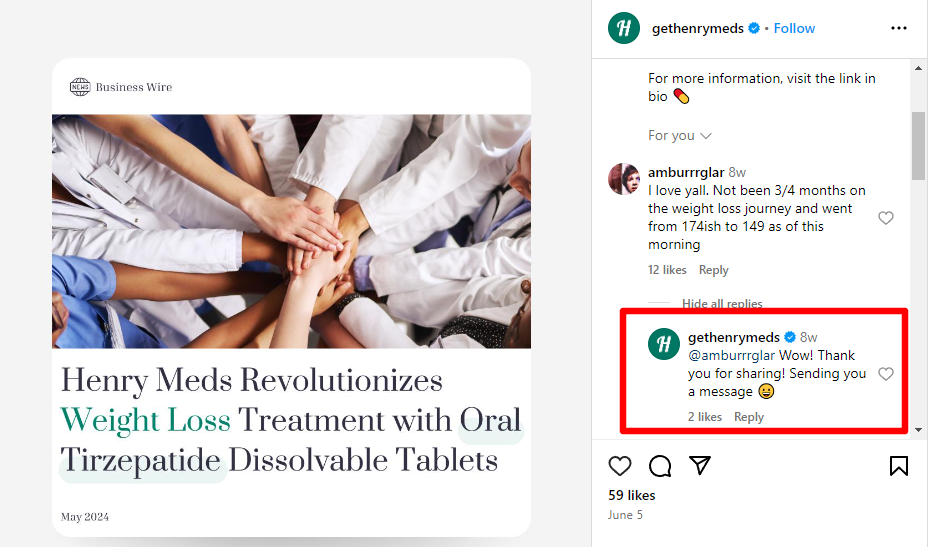Like the post with heart icon
This screenshot has height=547, width=928.
click(620, 466)
